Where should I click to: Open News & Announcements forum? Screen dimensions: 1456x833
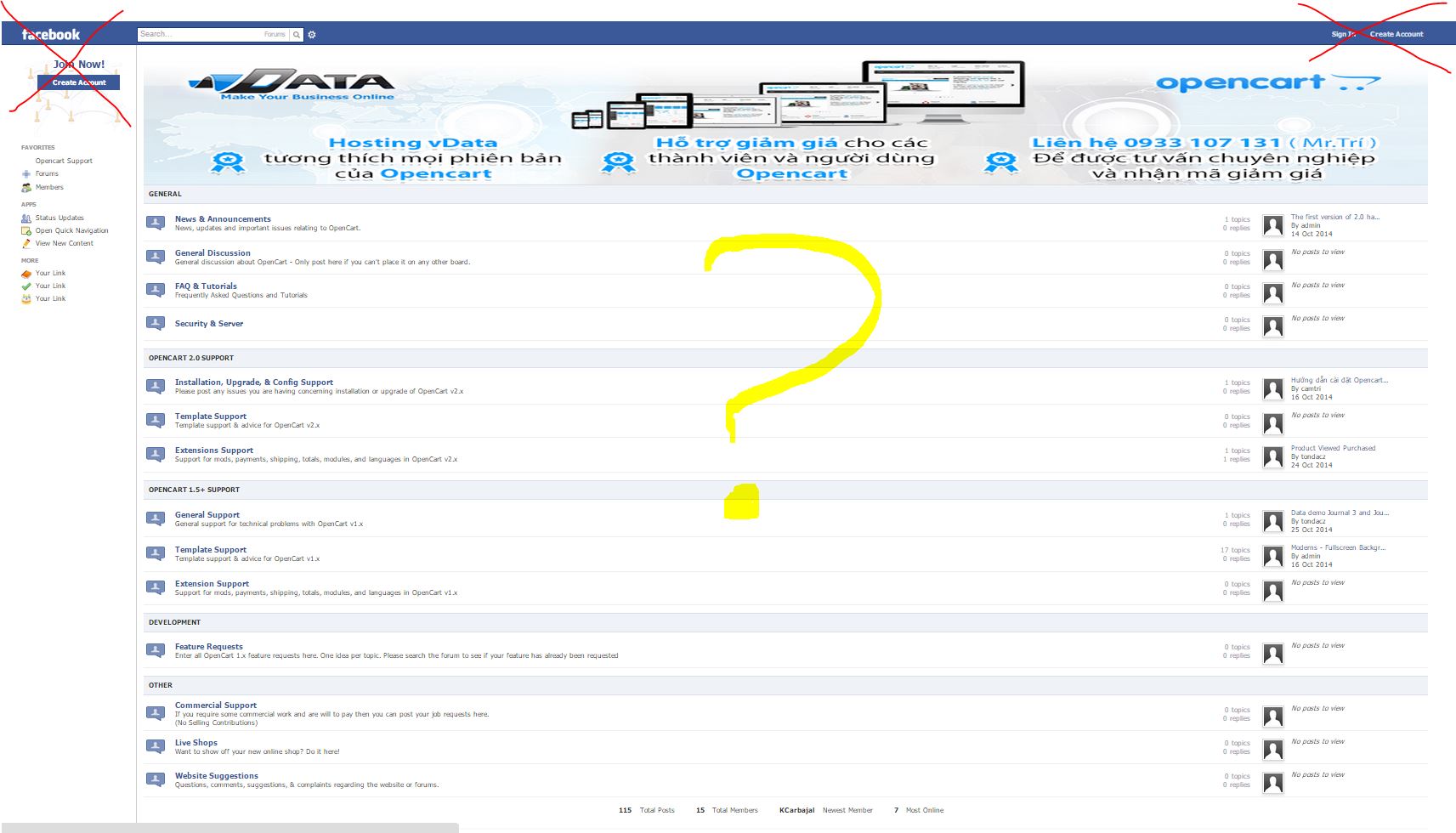(223, 219)
